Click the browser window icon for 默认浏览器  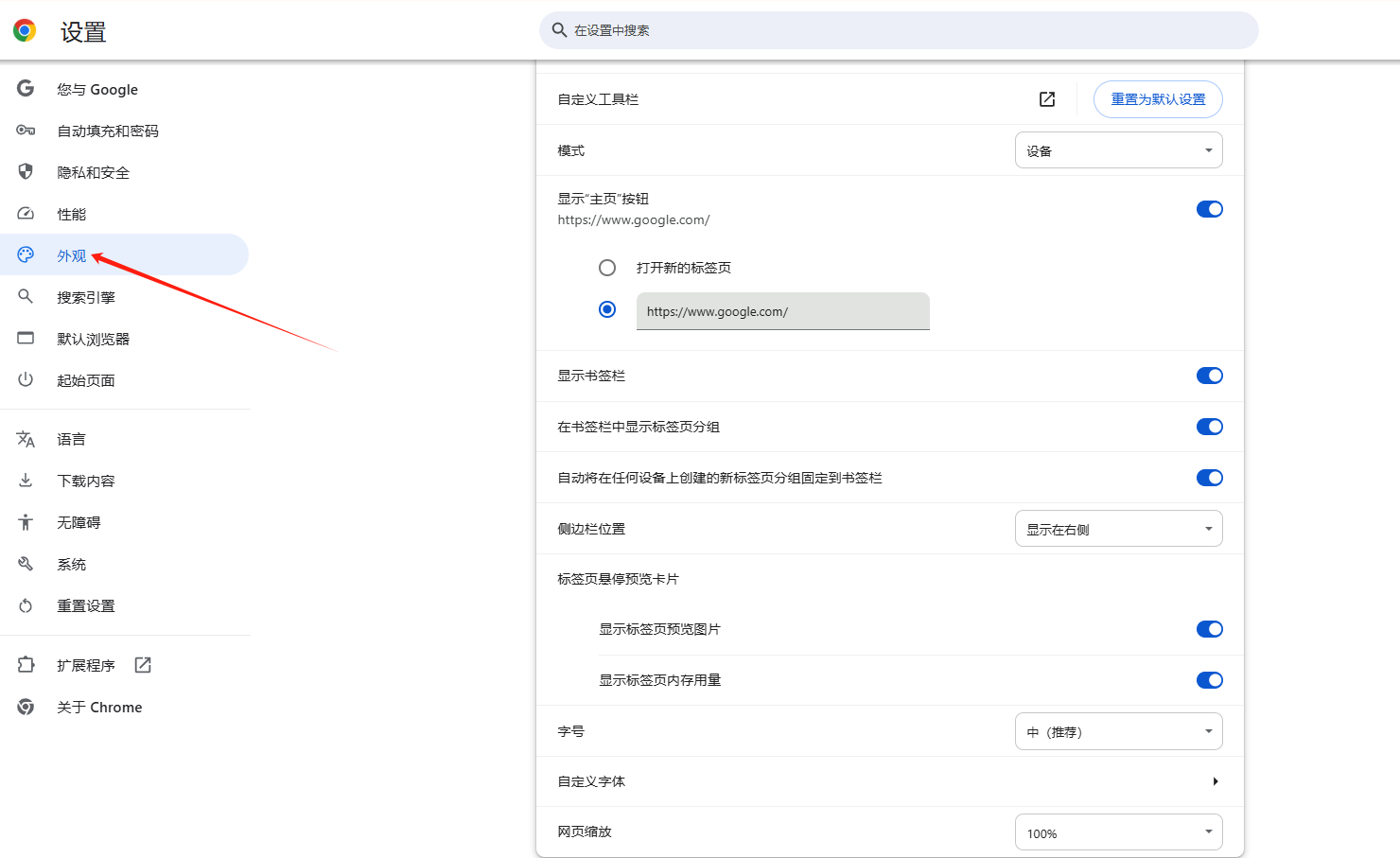click(26, 339)
